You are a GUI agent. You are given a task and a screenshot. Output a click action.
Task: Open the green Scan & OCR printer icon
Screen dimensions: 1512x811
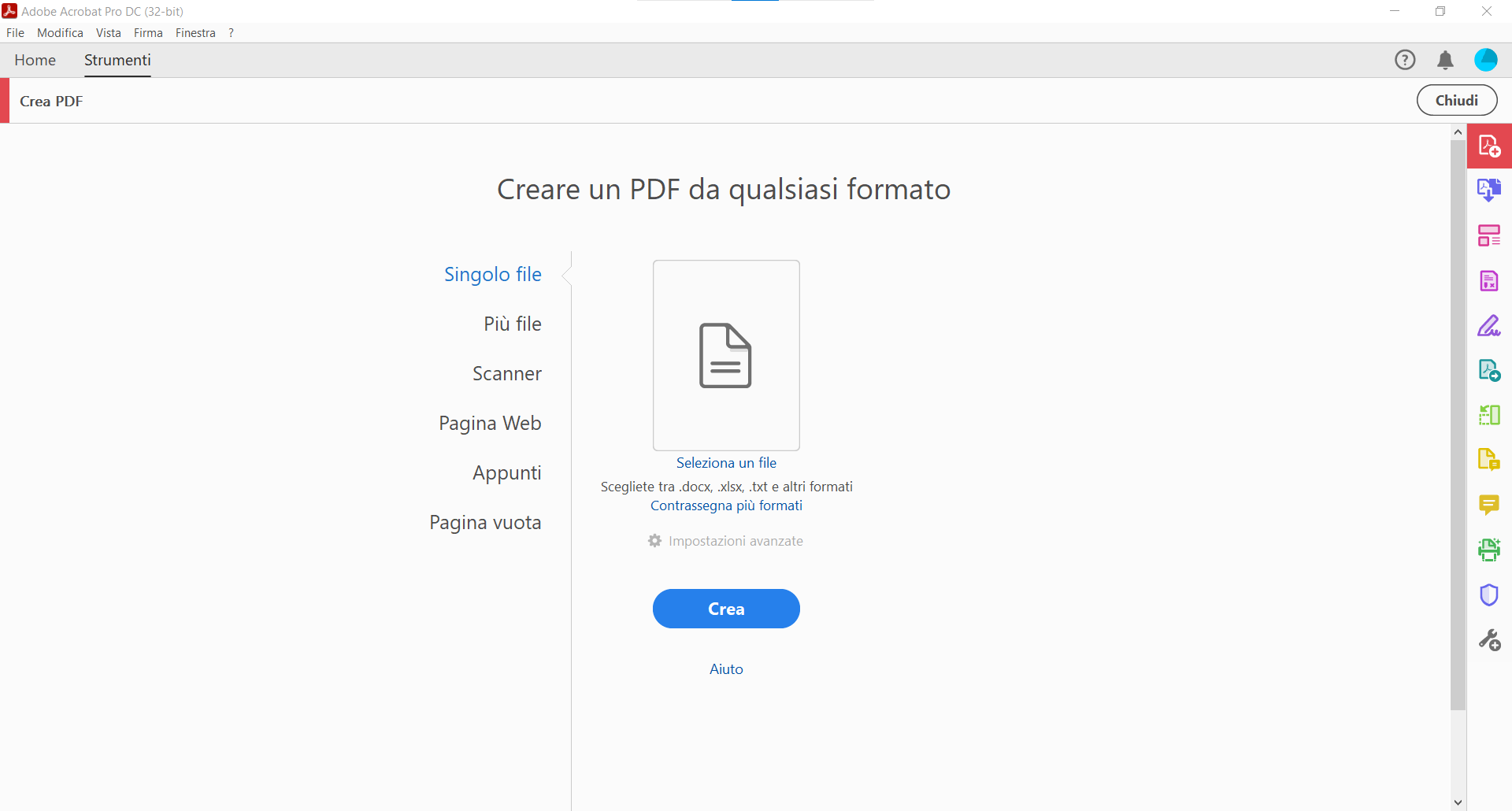[x=1489, y=550]
